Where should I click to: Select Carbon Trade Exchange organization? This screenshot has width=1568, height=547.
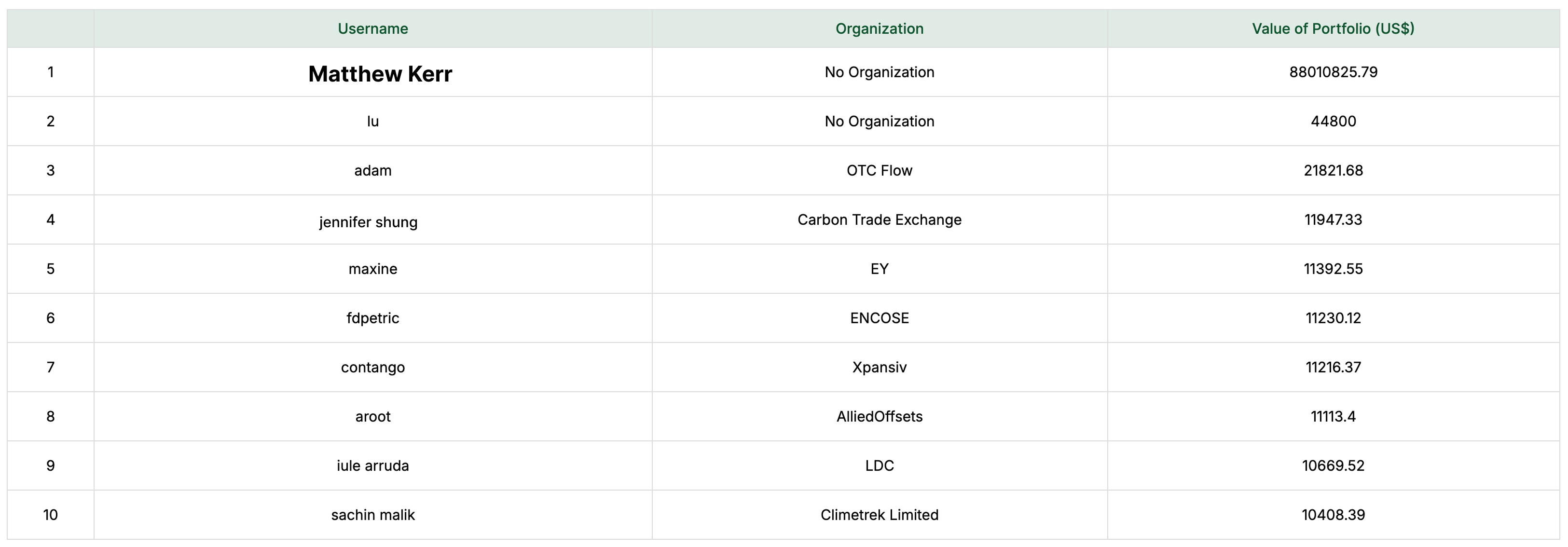point(879,219)
